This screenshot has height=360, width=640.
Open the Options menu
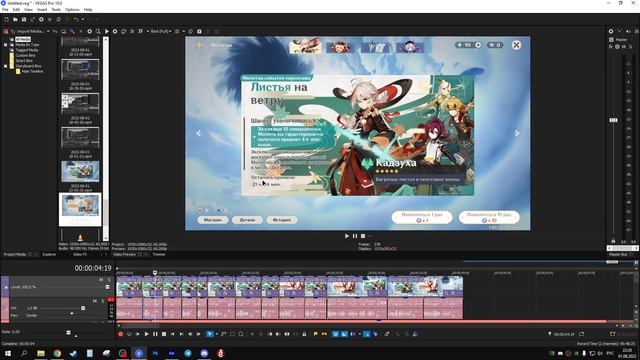72,9
